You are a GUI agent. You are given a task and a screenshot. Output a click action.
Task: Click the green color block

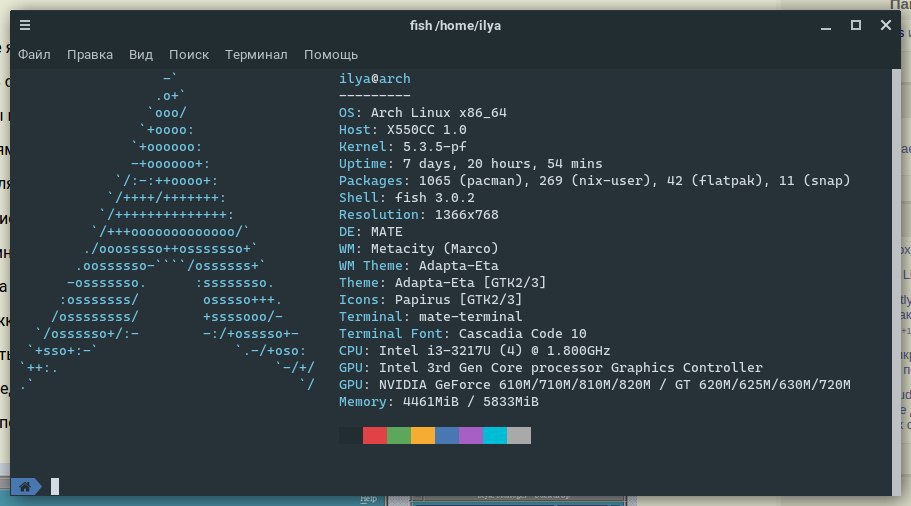tap(399, 435)
